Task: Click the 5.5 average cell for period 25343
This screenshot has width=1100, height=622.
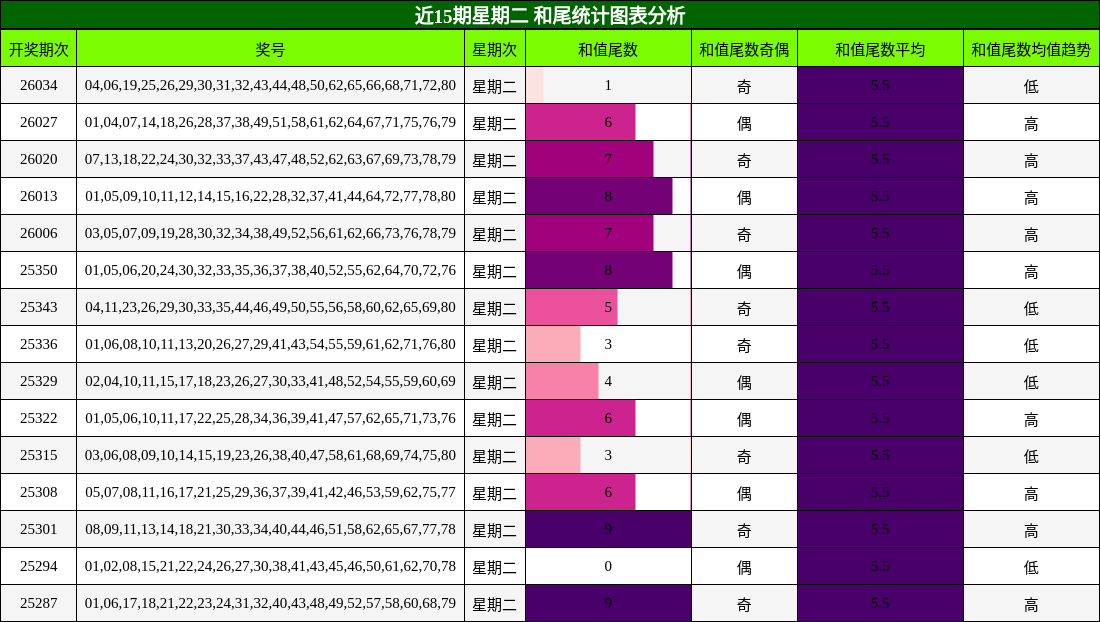Action: [880, 306]
